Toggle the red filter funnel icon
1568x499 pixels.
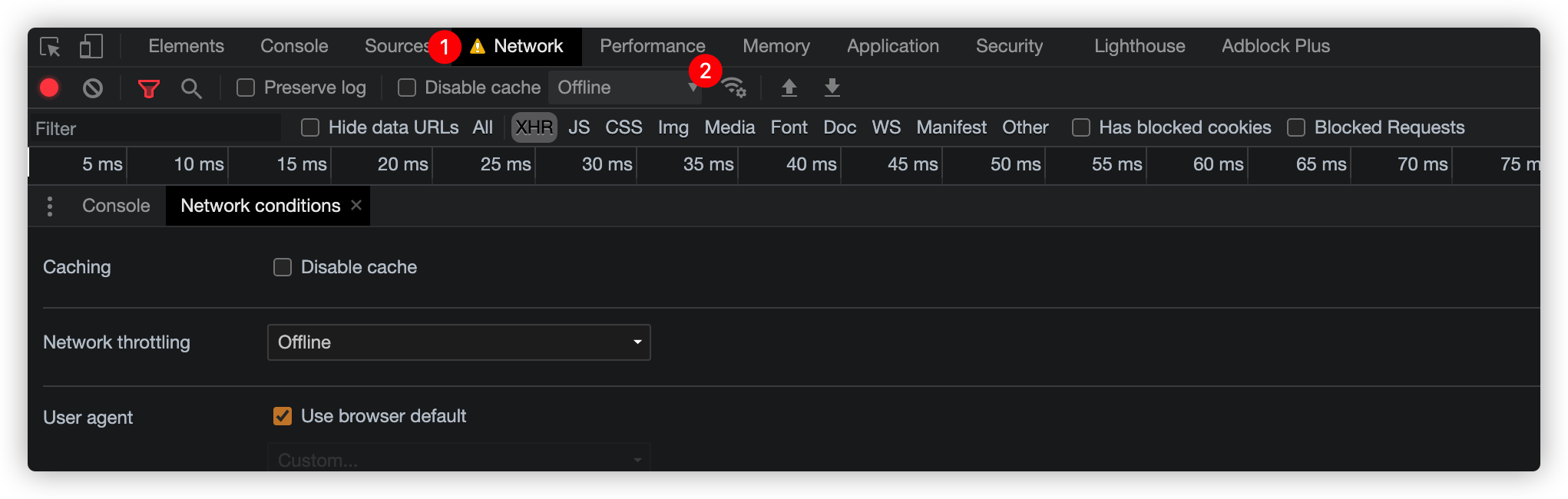coord(148,88)
